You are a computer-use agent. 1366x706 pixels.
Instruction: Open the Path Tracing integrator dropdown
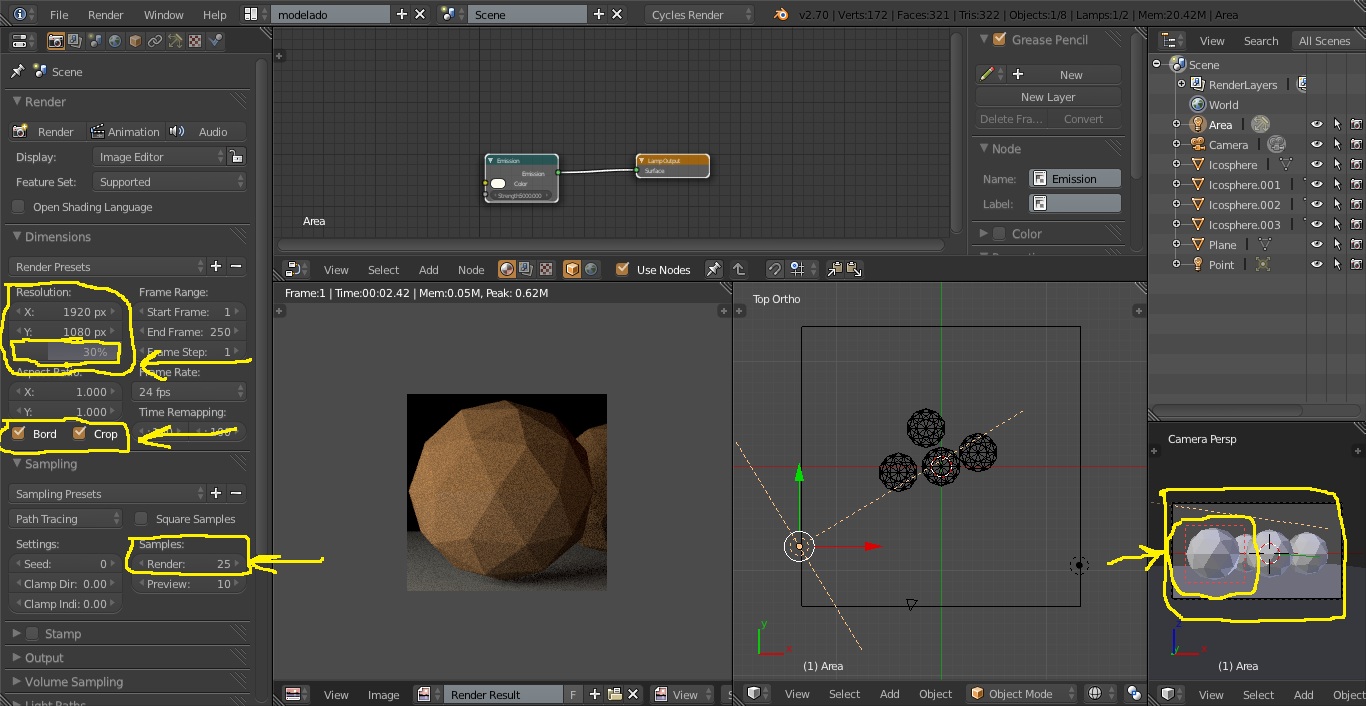pos(66,519)
